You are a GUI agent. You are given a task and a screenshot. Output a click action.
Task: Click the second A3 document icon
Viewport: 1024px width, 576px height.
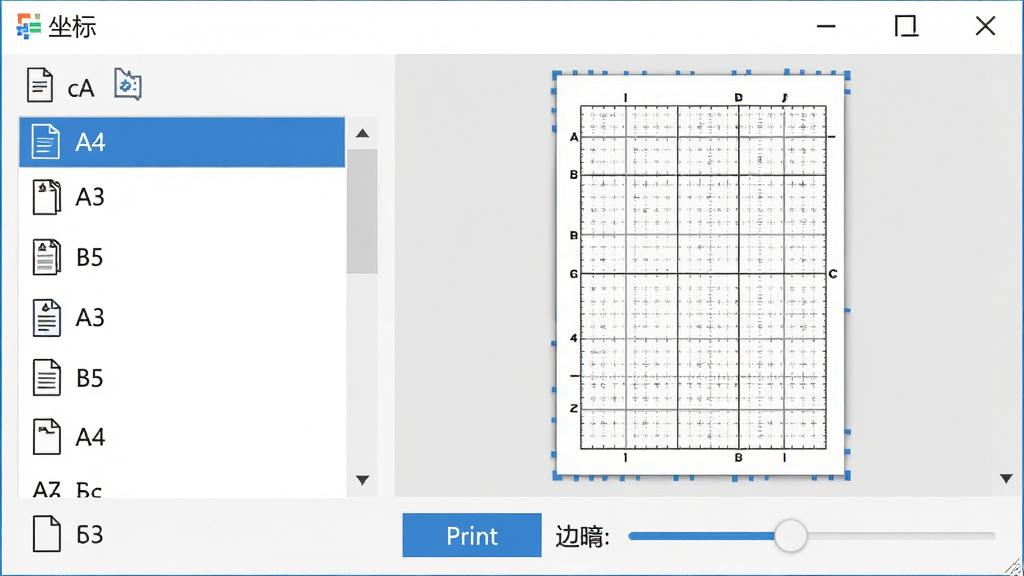tap(46, 318)
